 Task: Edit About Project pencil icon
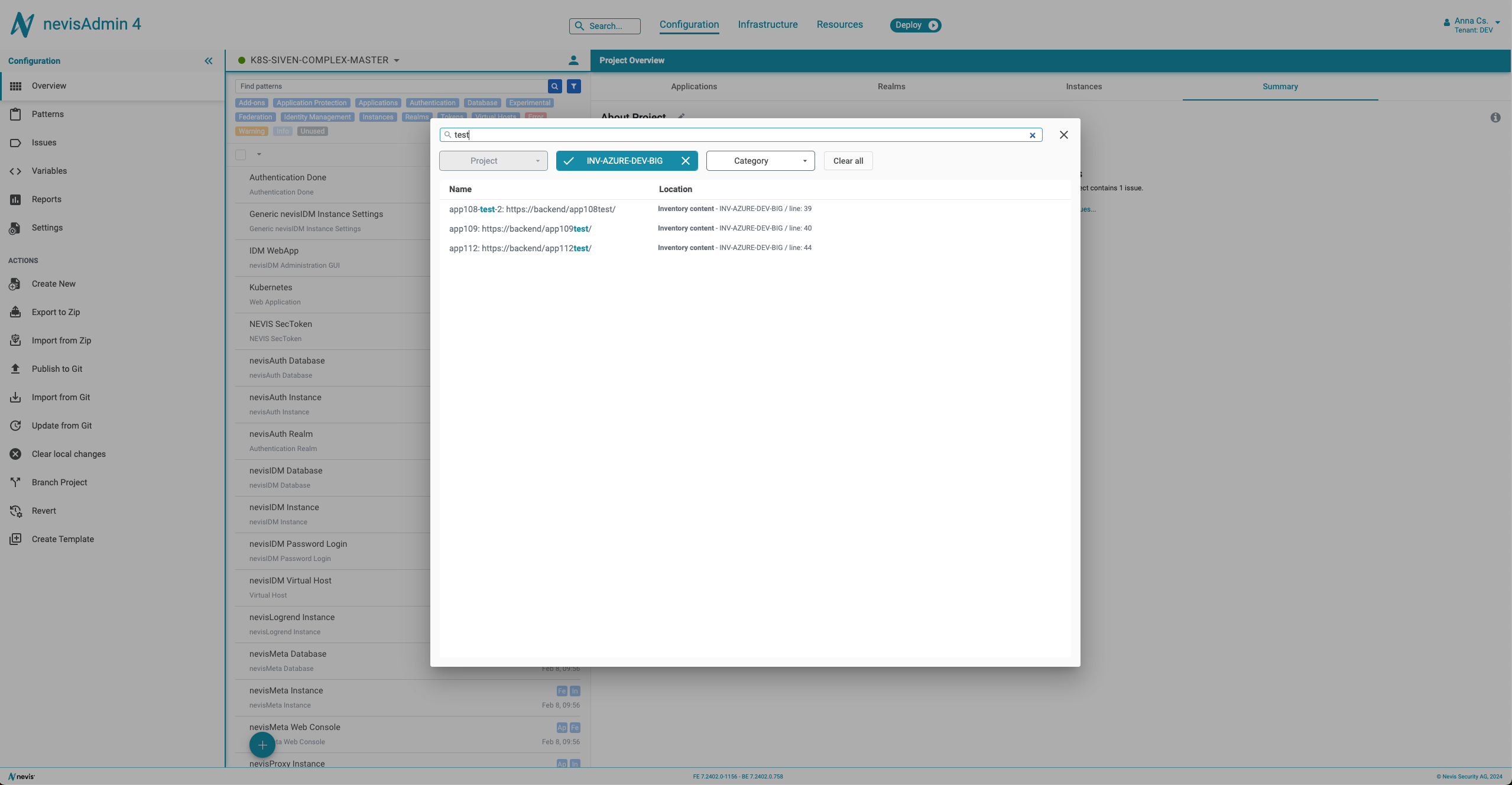tap(682, 117)
